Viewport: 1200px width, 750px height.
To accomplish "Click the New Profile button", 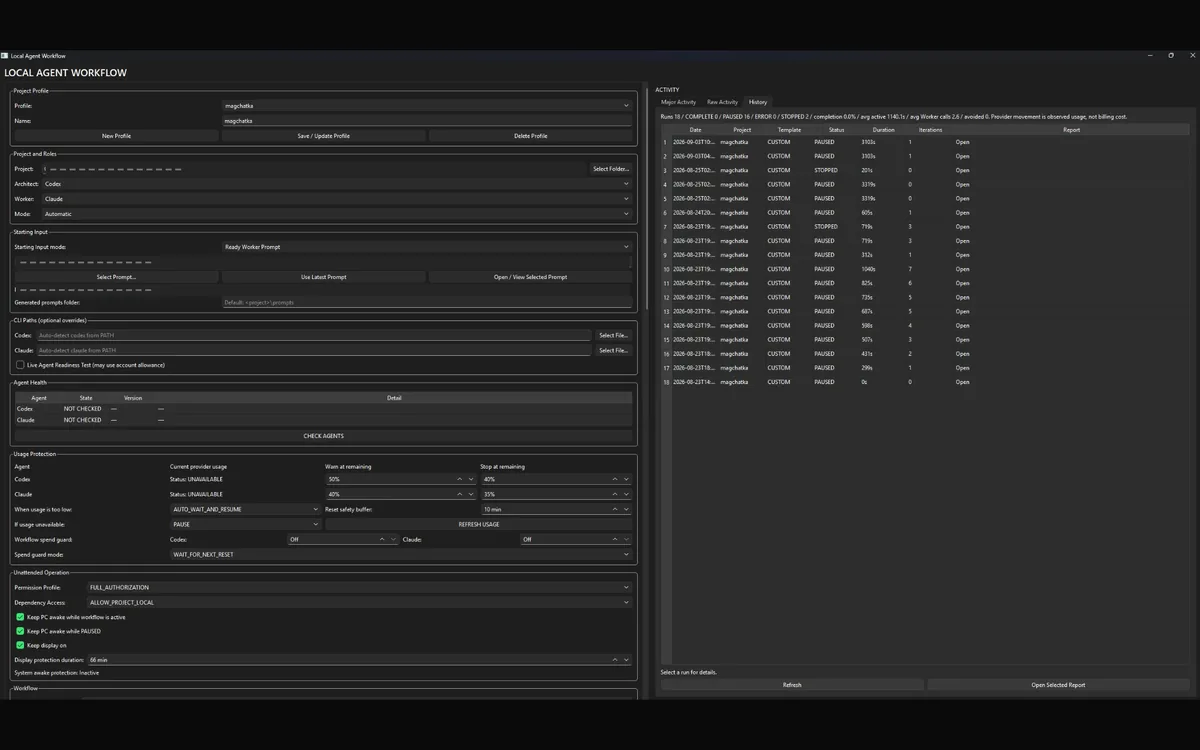I will click(116, 136).
